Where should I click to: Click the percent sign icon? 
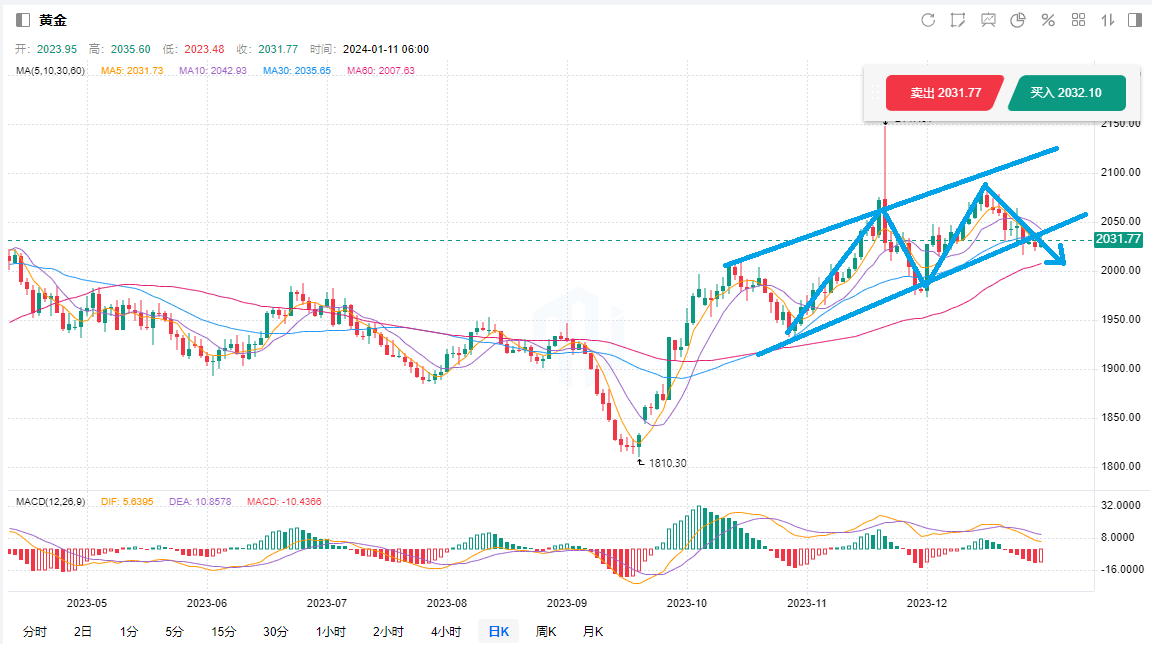tap(1048, 20)
